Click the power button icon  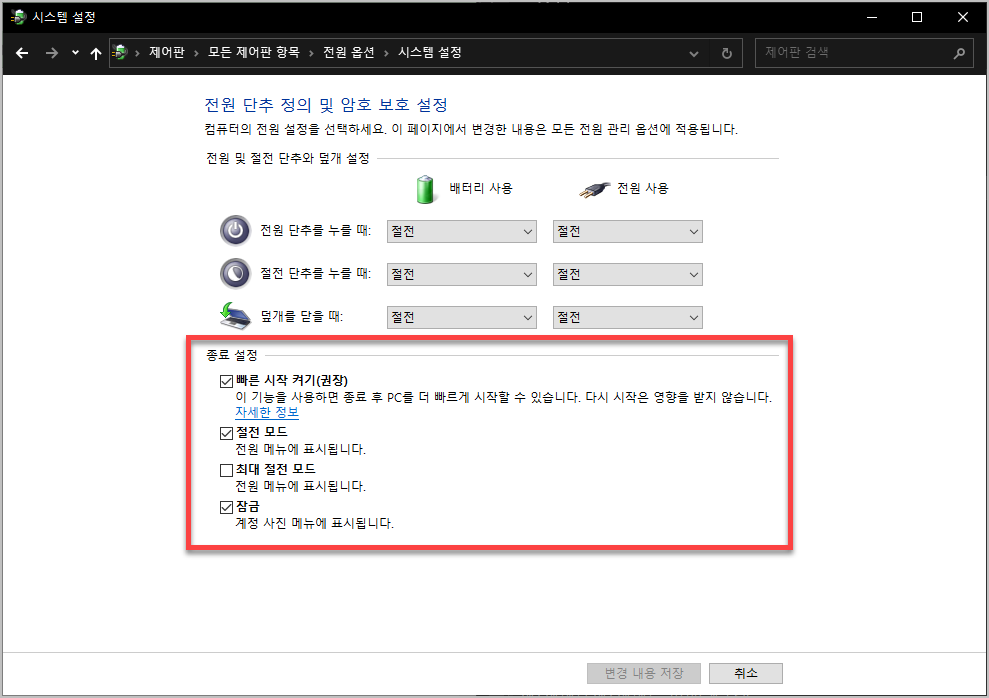click(234, 231)
